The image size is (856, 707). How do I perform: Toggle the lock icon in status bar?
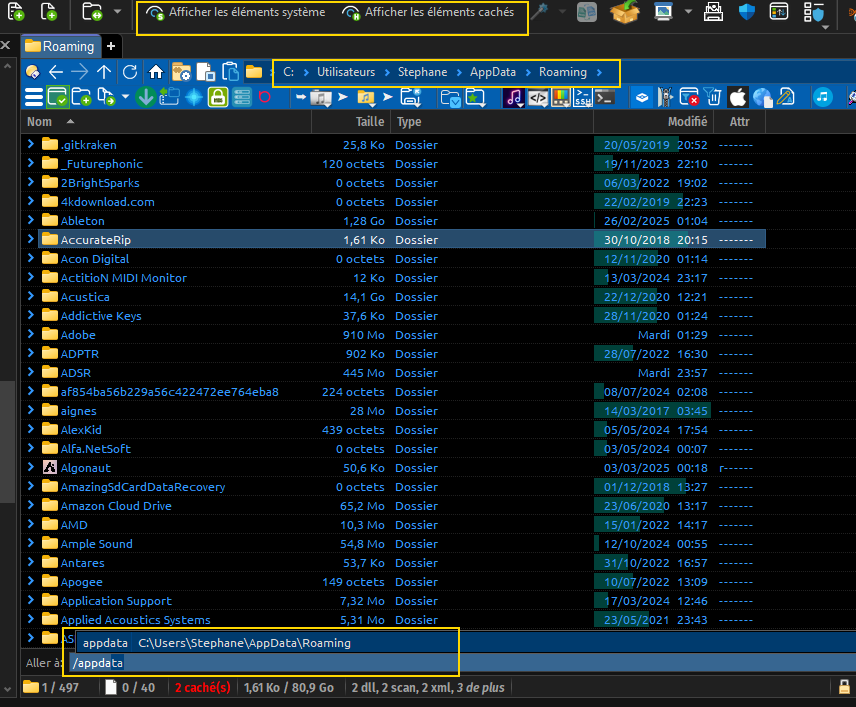click(843, 687)
